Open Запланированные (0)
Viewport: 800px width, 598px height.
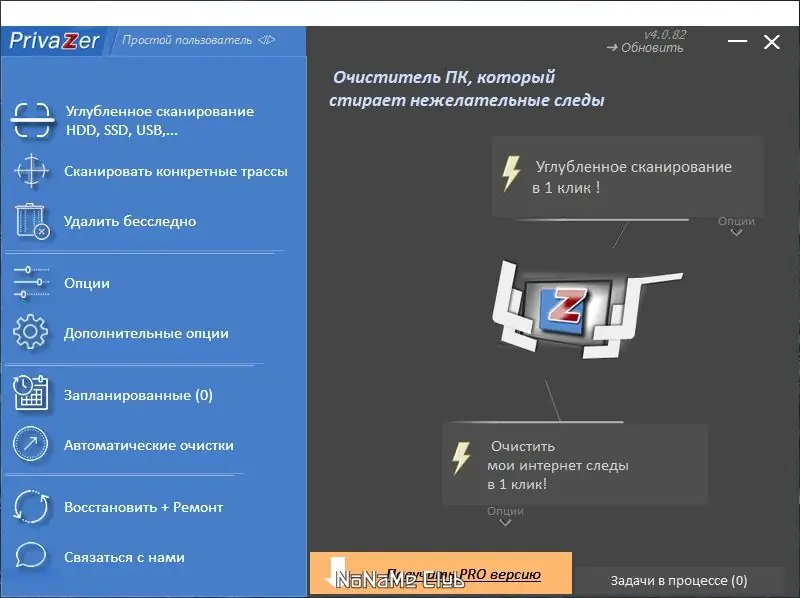tap(138, 395)
